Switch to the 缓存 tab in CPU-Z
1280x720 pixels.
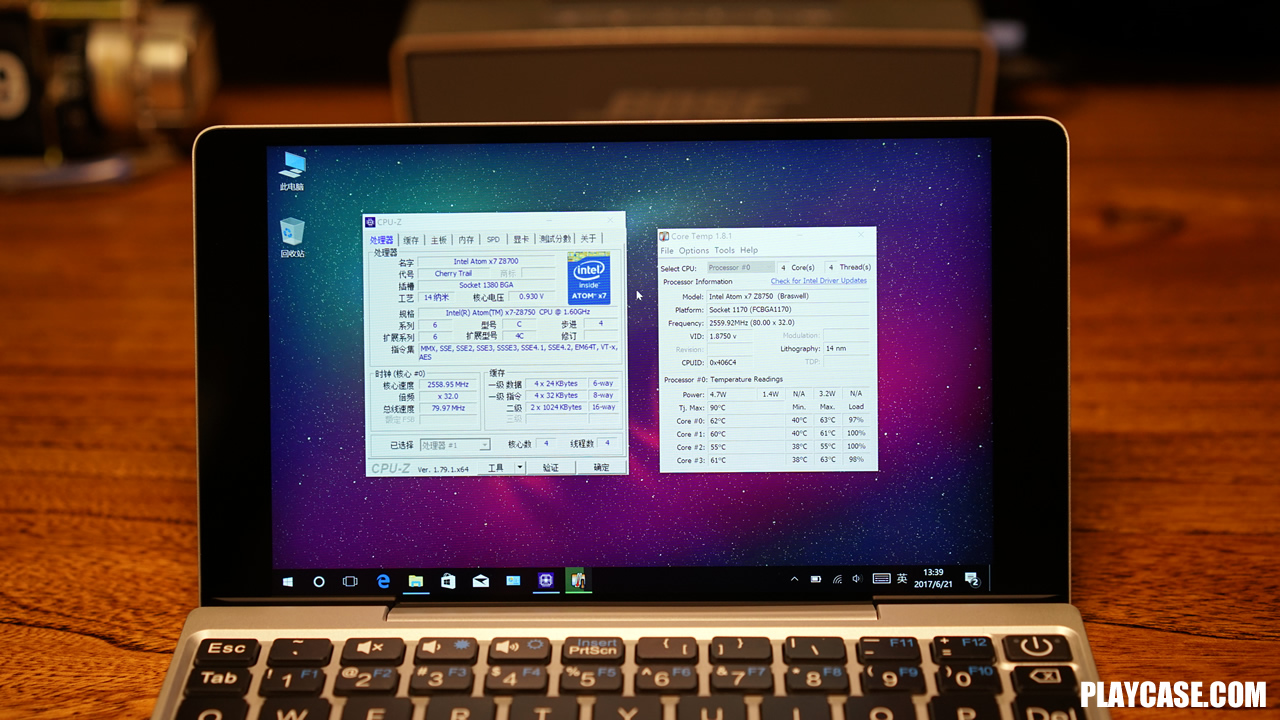coord(411,239)
